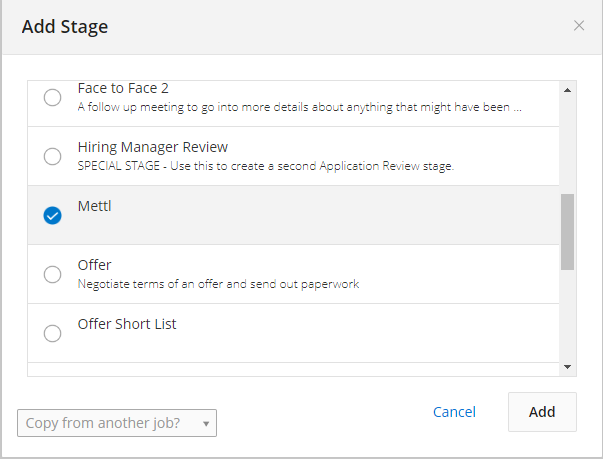Toggle the checked Mettl radio button

pyautogui.click(x=52, y=215)
